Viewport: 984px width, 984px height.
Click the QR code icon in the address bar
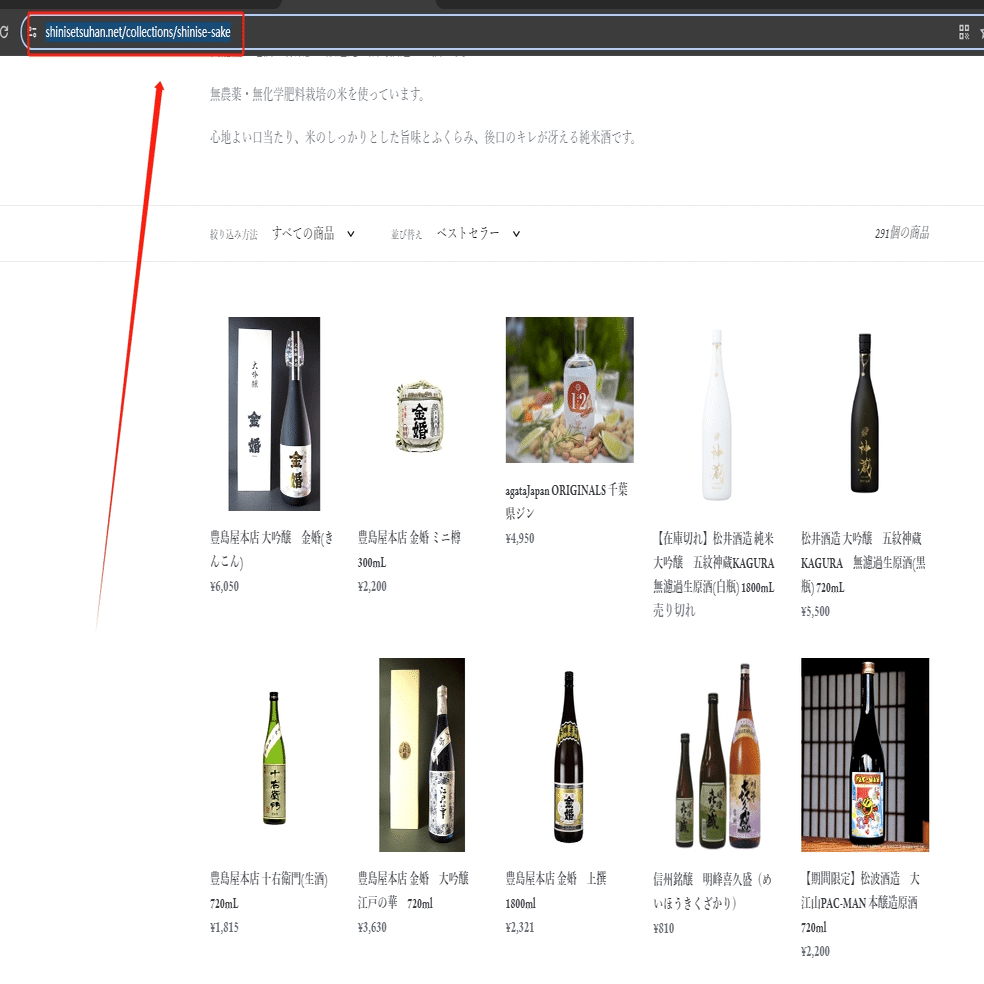[x=964, y=32]
